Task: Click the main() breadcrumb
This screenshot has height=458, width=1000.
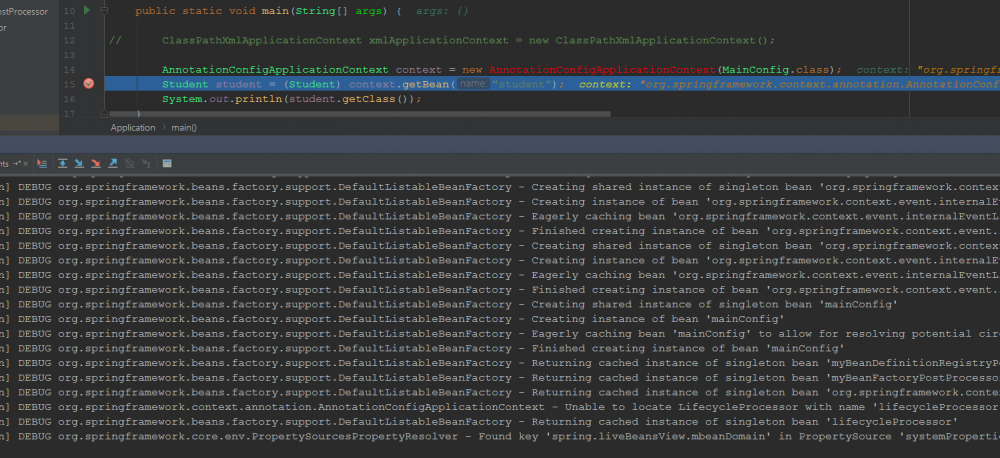Action: point(184,128)
